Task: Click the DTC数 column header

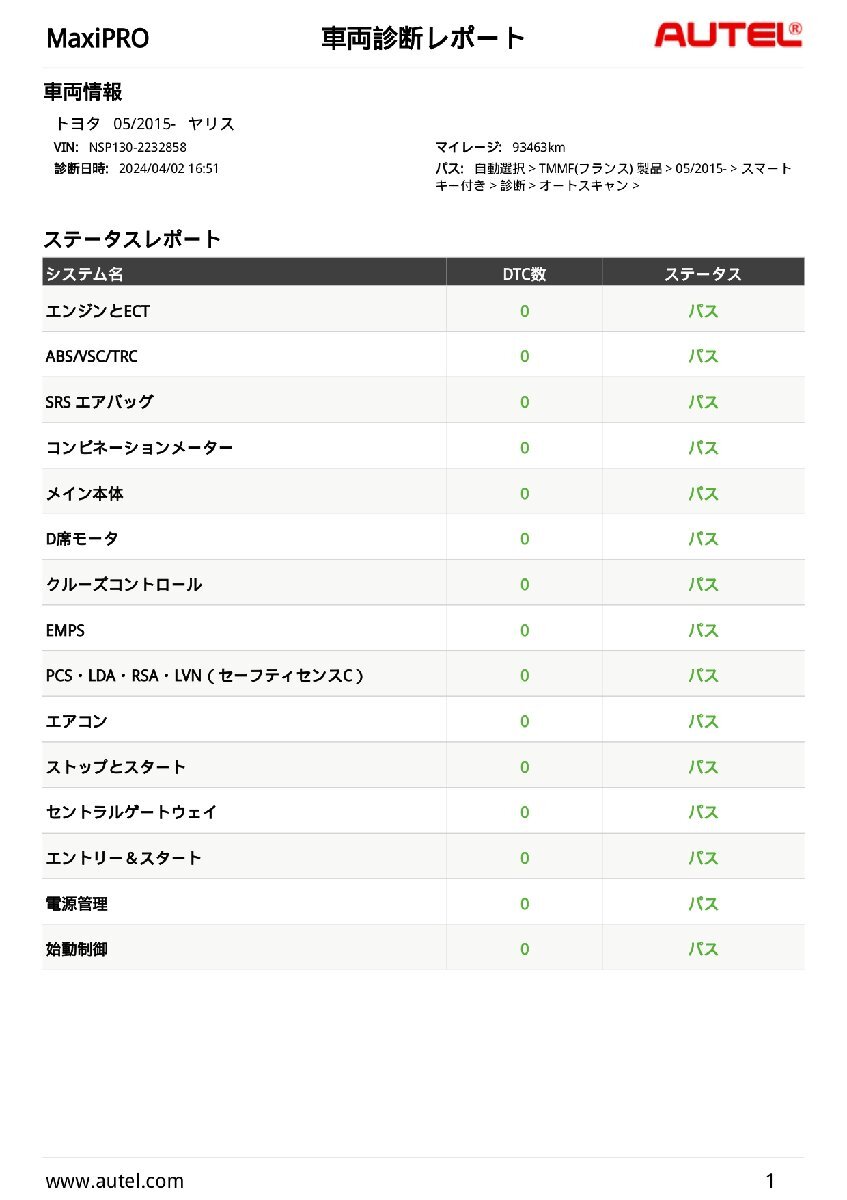Action: [524, 274]
